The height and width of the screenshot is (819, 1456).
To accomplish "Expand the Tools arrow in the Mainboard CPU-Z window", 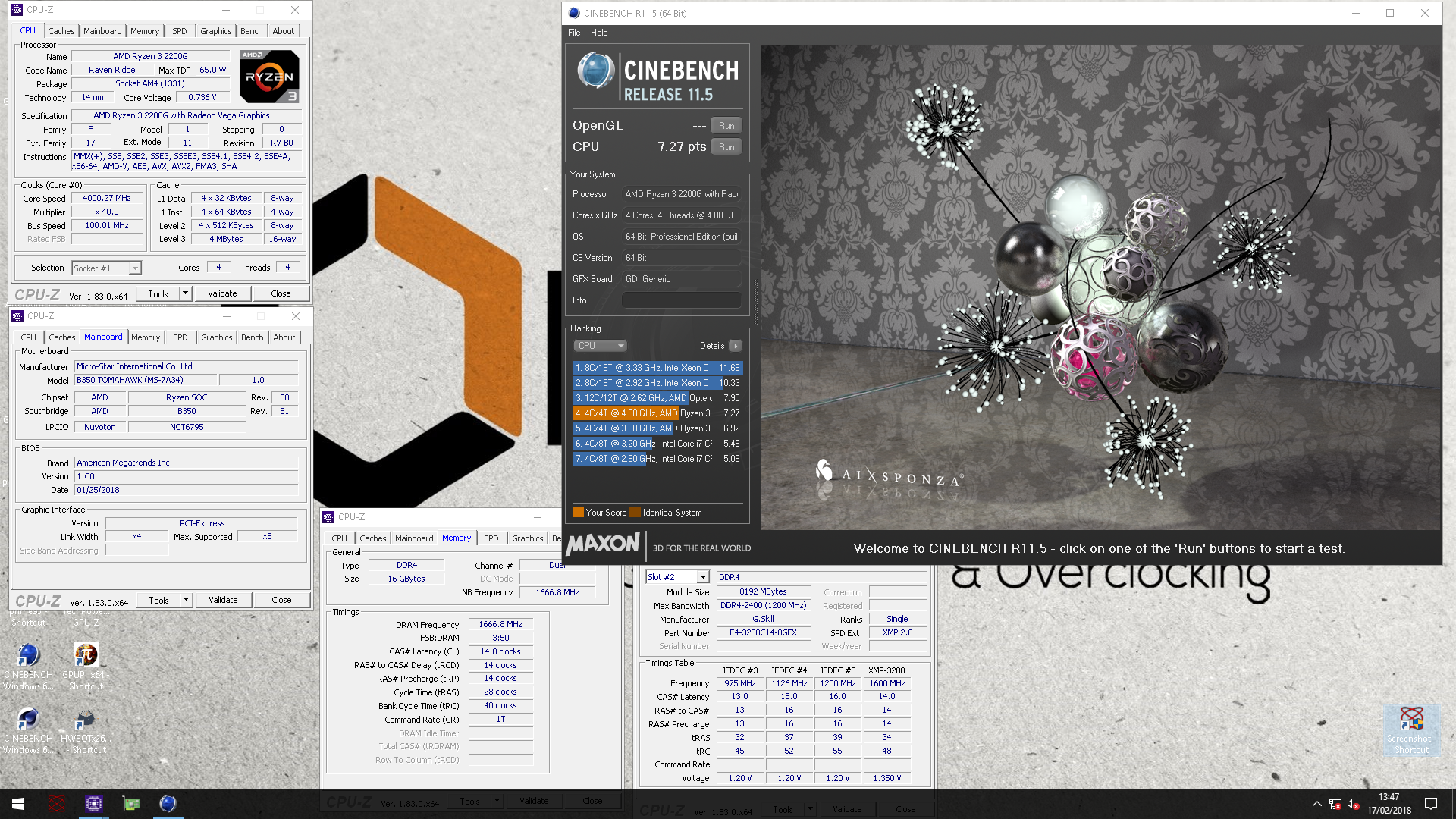I will pos(186,600).
